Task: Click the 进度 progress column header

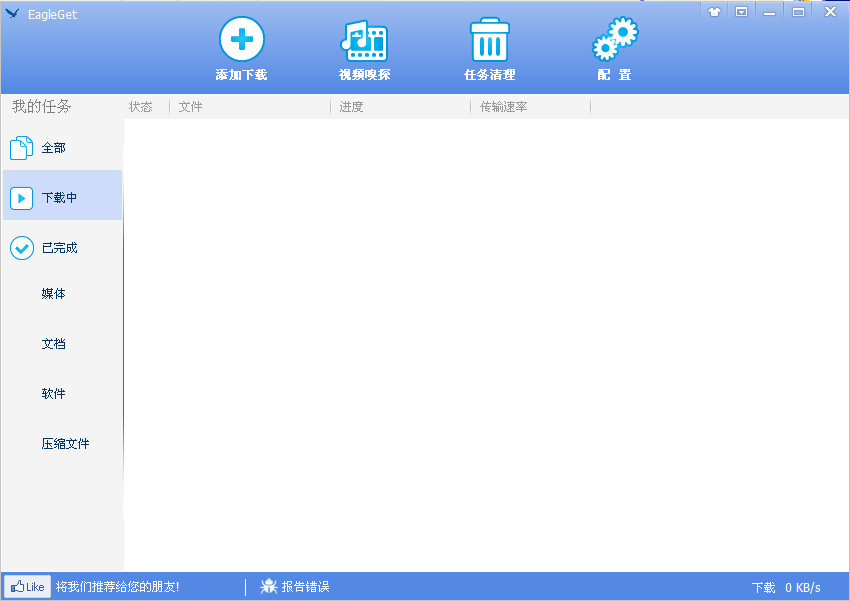Action: coord(350,107)
